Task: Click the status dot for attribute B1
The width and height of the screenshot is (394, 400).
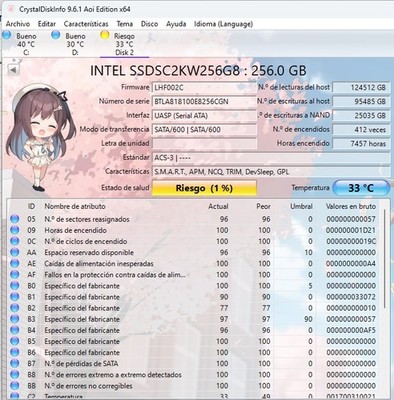Action: [x=14, y=297]
